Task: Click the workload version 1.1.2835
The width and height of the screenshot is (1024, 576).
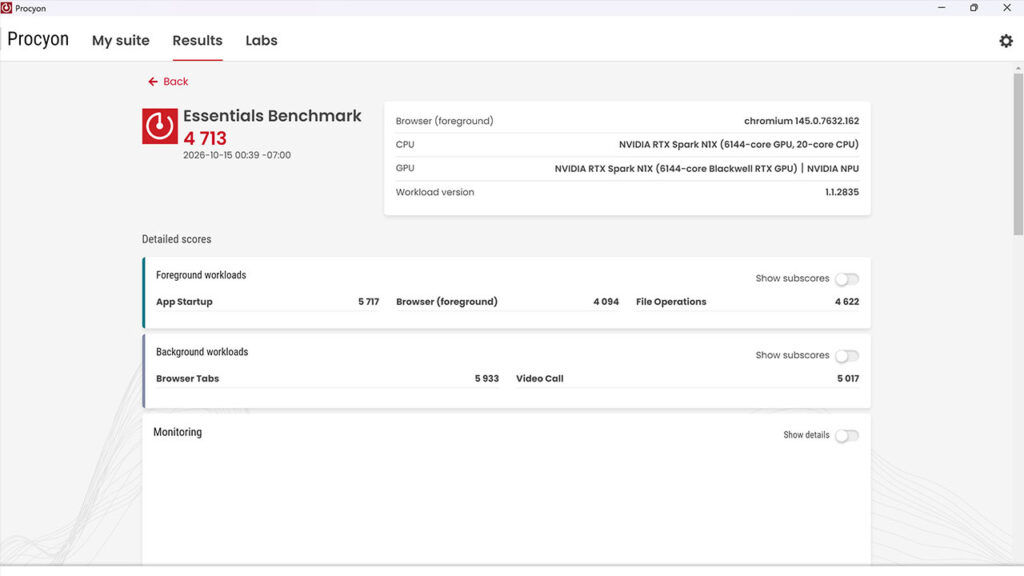Action: [842, 192]
